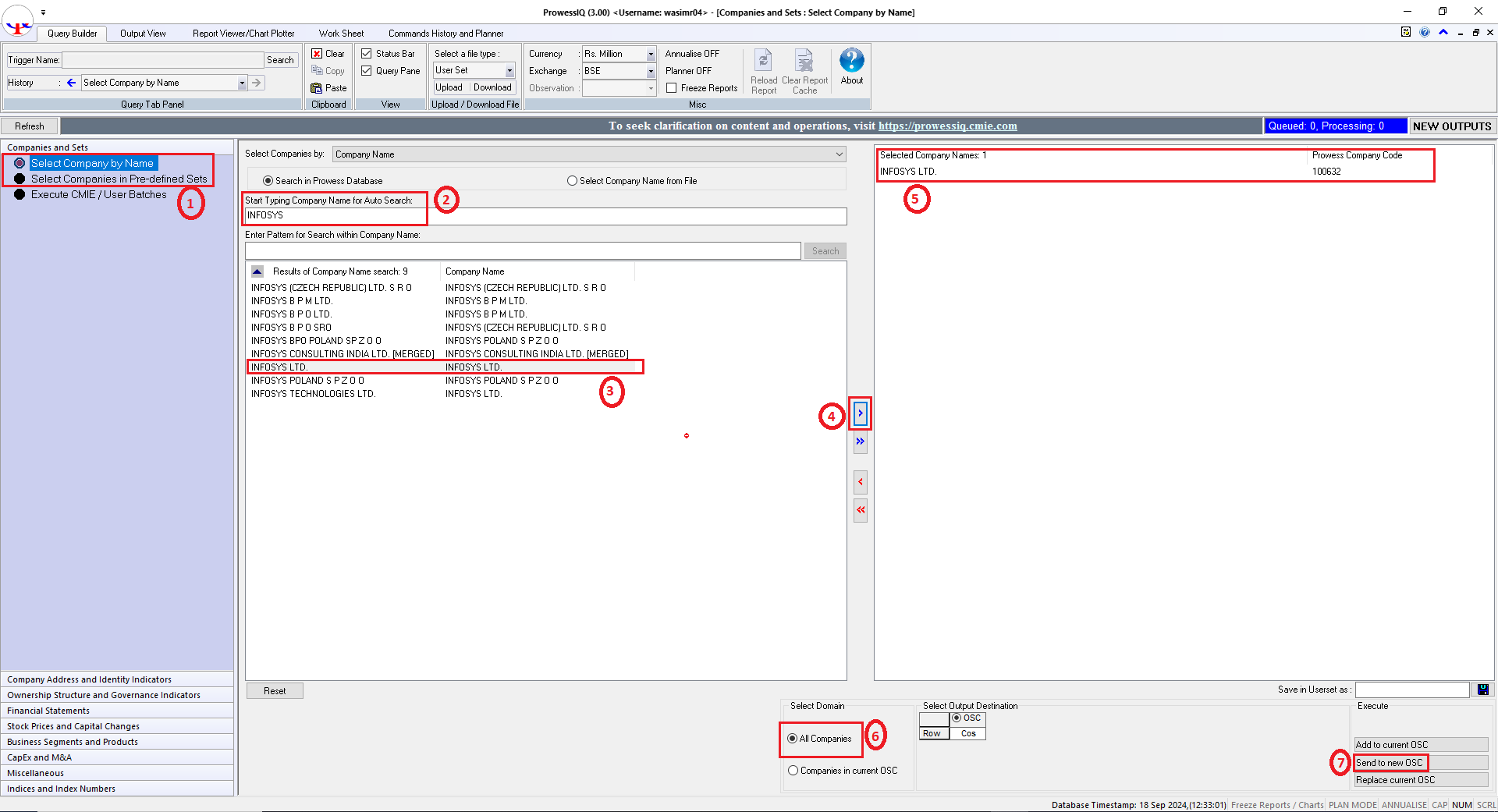Select All Companies domain radio button
The image size is (1498, 812).
coord(792,739)
